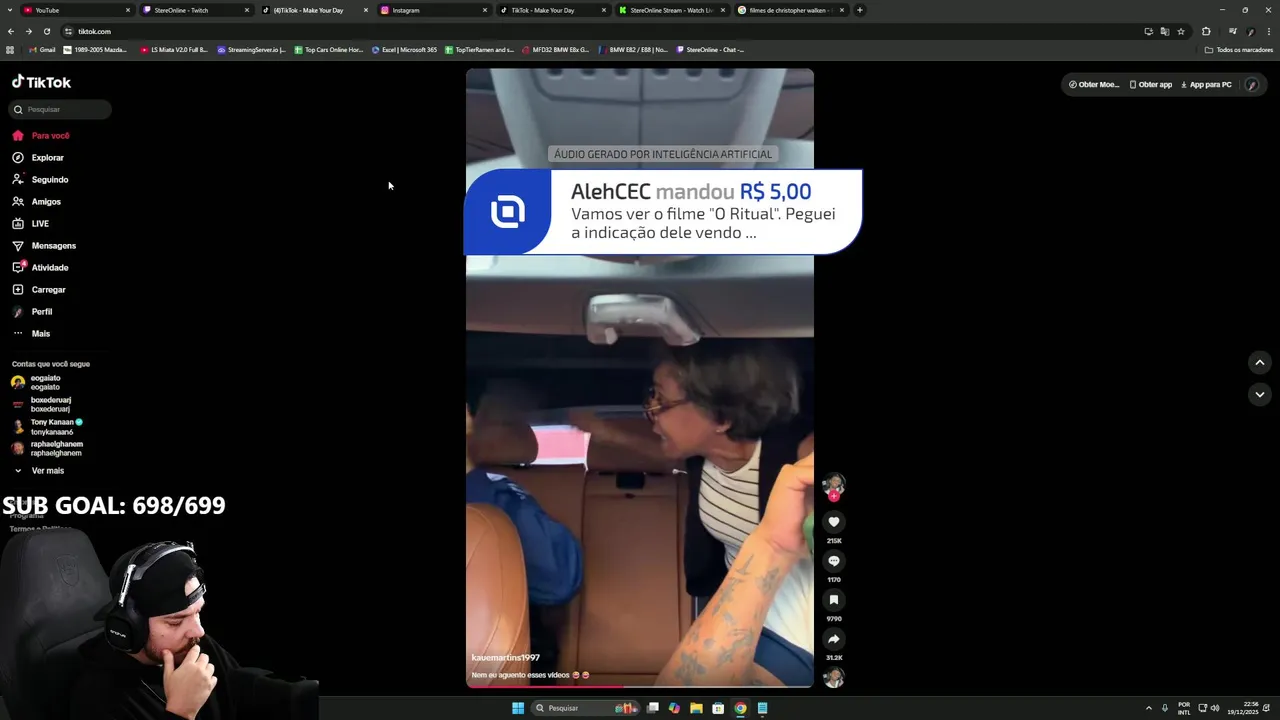
Task: Reload the page
Action: 46,31
